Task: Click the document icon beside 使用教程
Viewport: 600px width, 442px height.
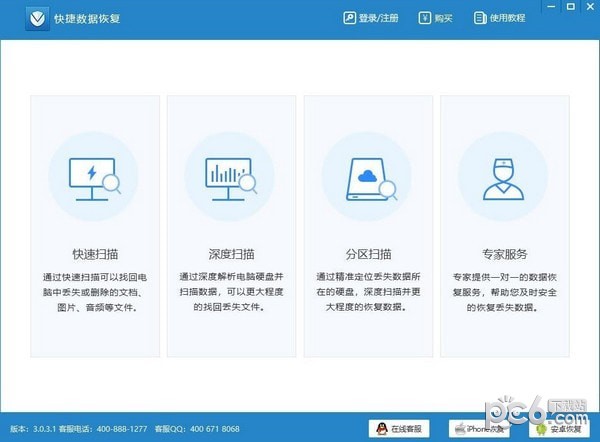Action: tap(478, 18)
